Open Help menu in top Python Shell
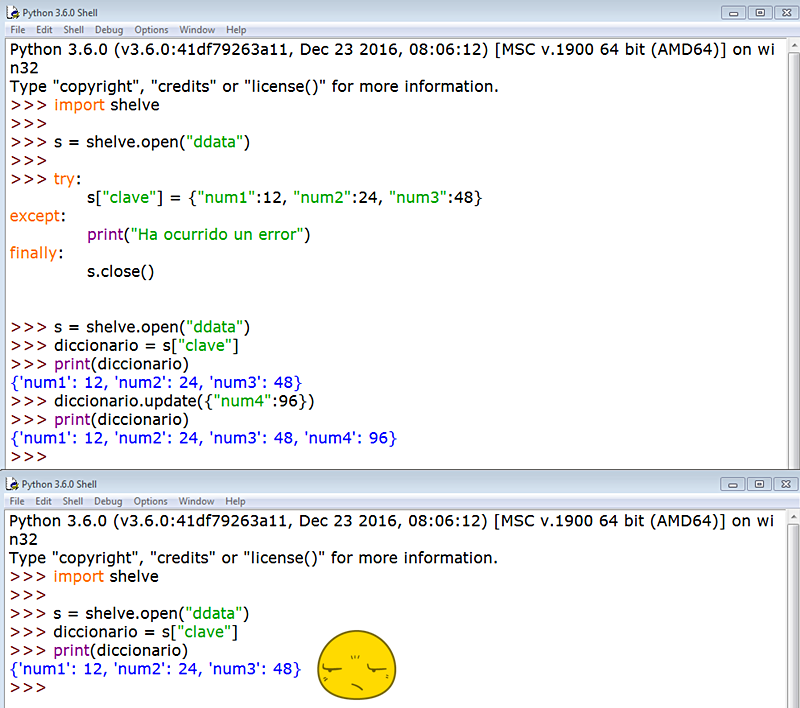This screenshot has width=800, height=708. click(x=236, y=30)
